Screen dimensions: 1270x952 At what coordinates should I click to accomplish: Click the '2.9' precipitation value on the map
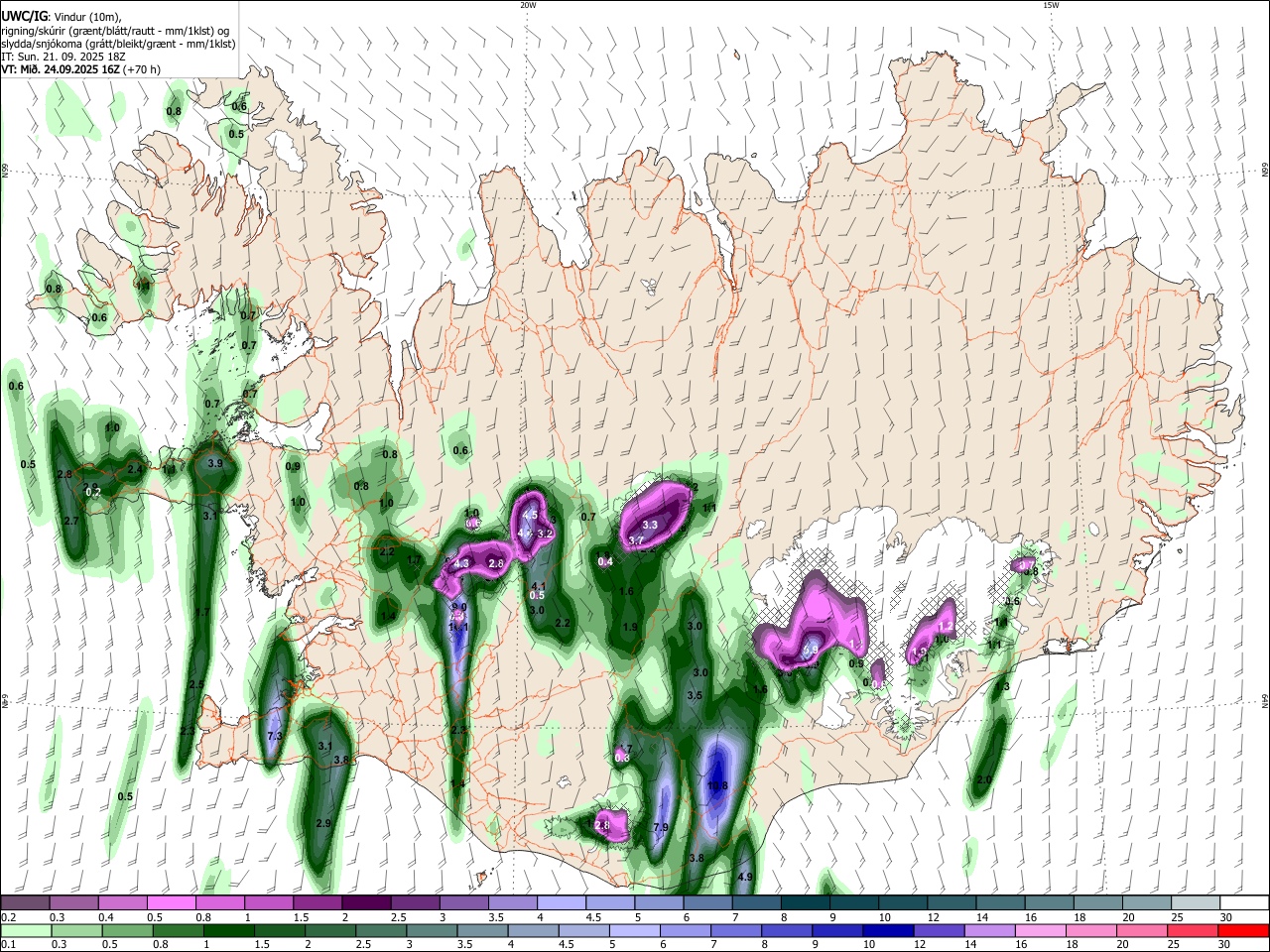[x=323, y=823]
